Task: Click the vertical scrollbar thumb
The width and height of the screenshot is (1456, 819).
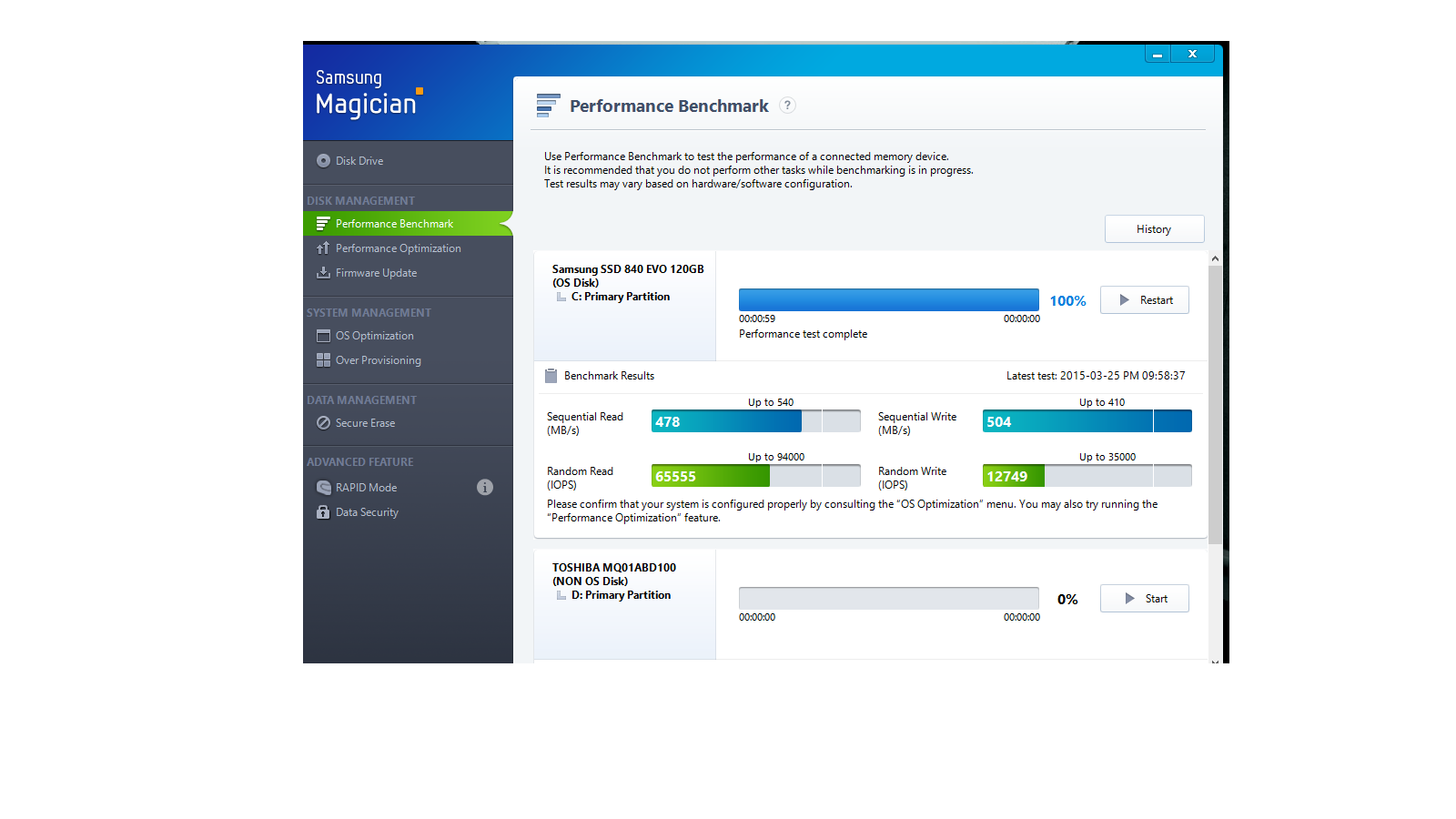Action: pyautogui.click(x=1215, y=404)
